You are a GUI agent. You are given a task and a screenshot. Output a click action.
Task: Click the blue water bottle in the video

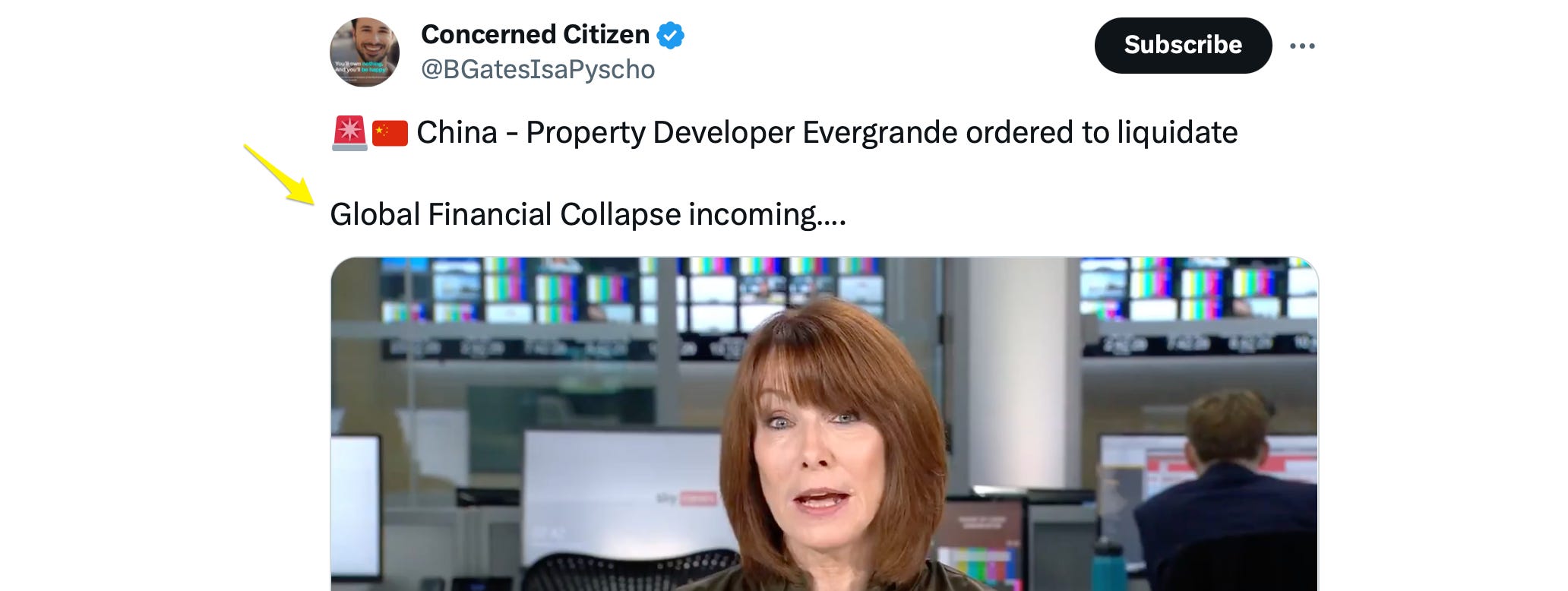1111,566
